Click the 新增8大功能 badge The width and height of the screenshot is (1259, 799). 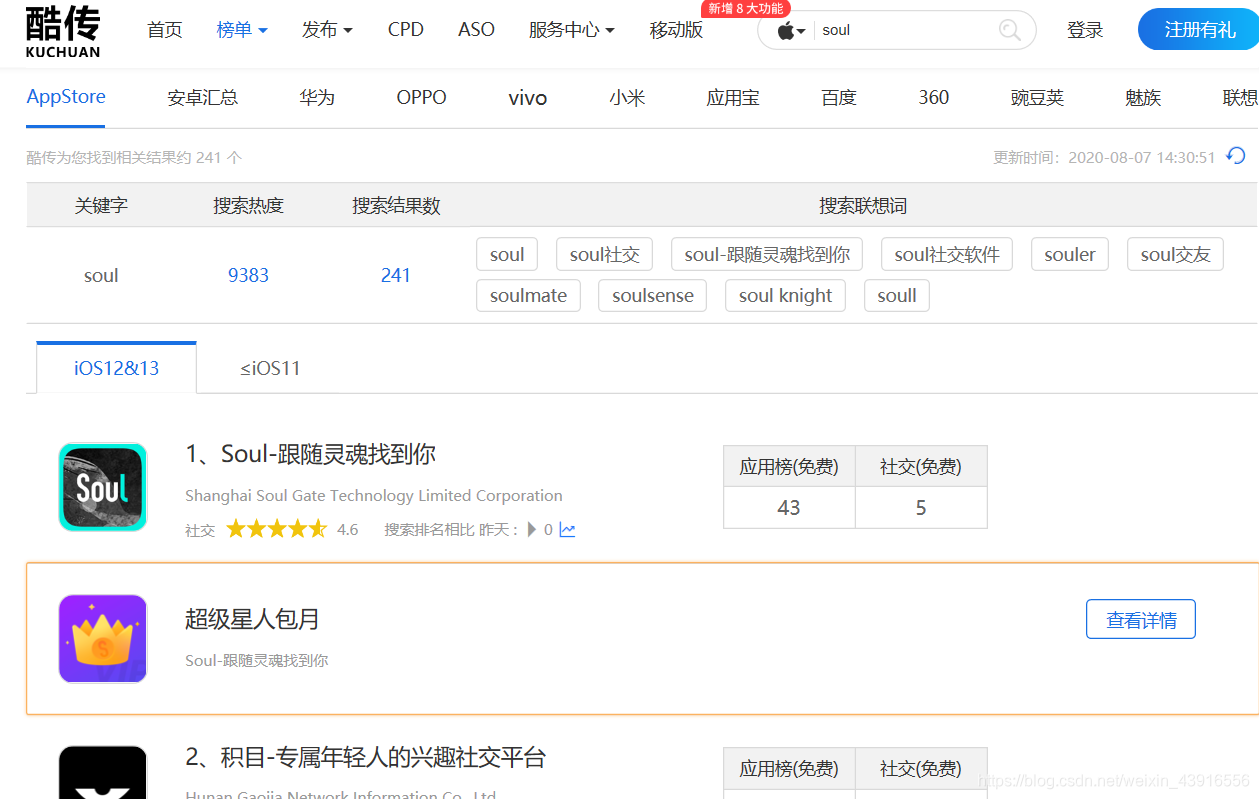[745, 9]
